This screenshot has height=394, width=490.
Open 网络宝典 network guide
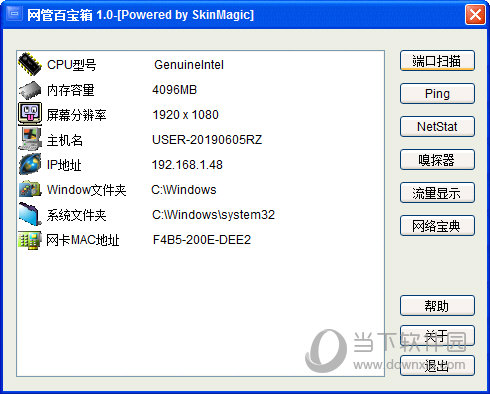coord(437,226)
